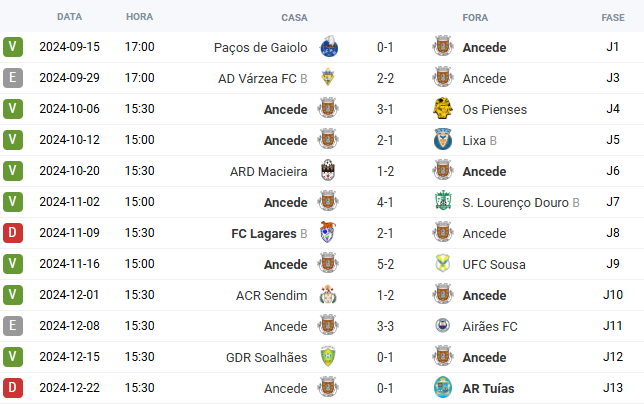Screen dimensions: 644x404
Task: Click the grey E badge on 2024-09-29
Action: 13,78
